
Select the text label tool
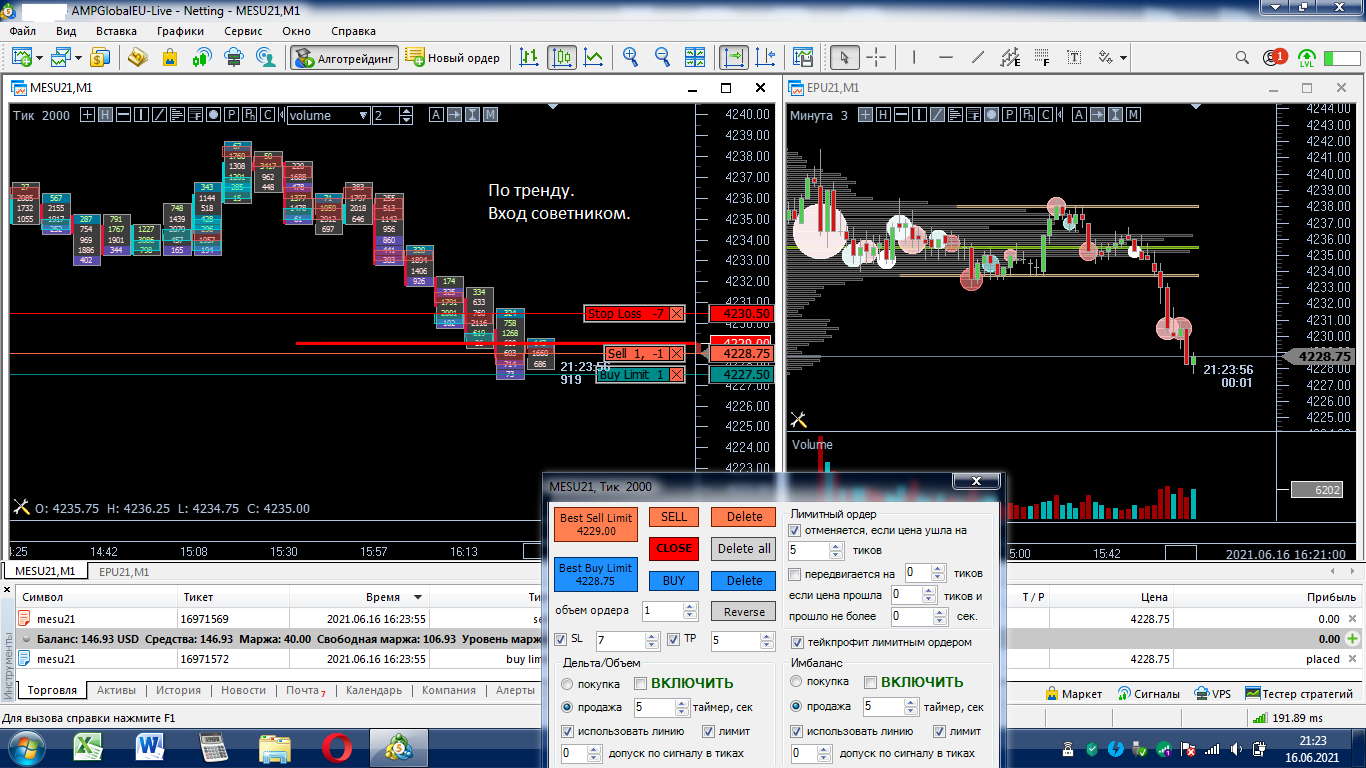coord(1074,58)
